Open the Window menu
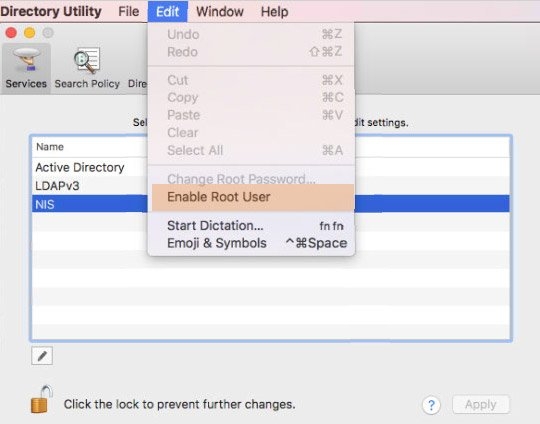Image resolution: width=540 pixels, height=424 pixels. pyautogui.click(x=220, y=11)
